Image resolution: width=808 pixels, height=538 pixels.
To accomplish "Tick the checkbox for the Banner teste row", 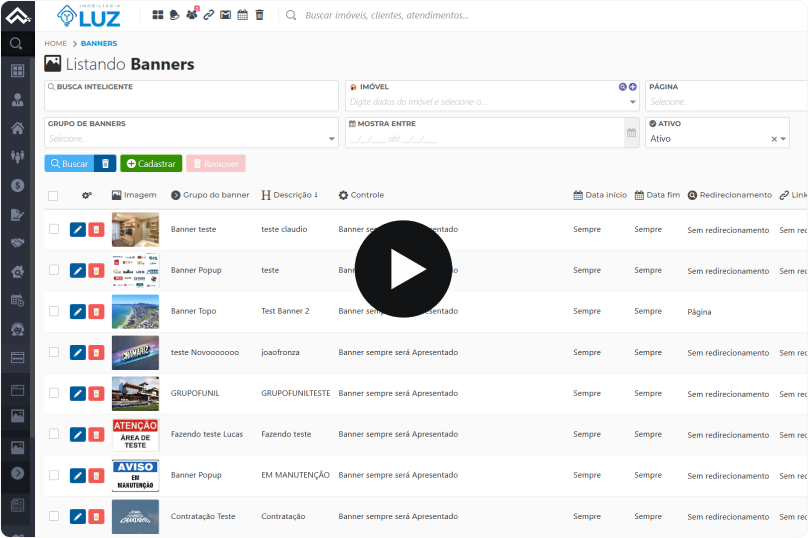I will coord(54,229).
